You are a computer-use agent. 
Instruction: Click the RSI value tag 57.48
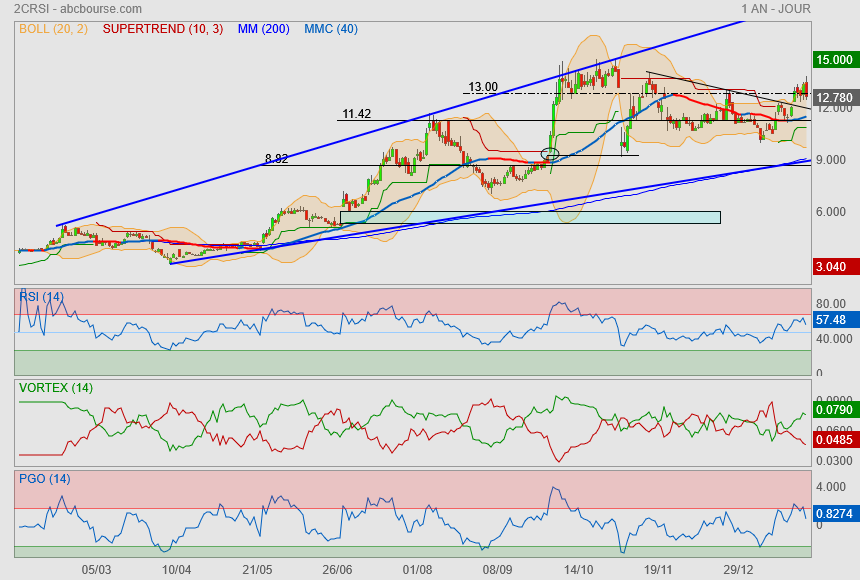pyautogui.click(x=832, y=320)
